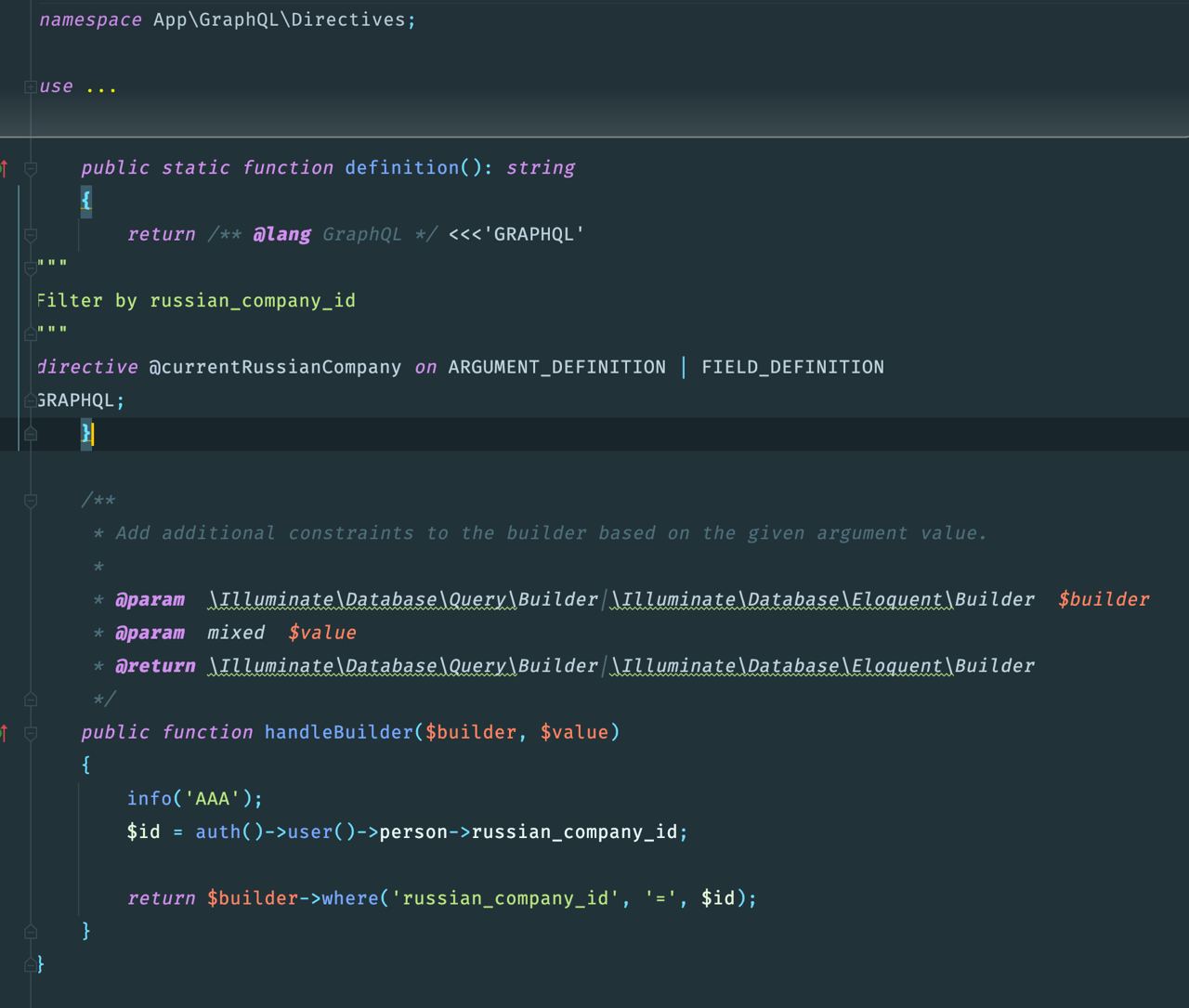Click the override gutter arrow beside handleBuilder
1189x1008 pixels.
pos(5,733)
